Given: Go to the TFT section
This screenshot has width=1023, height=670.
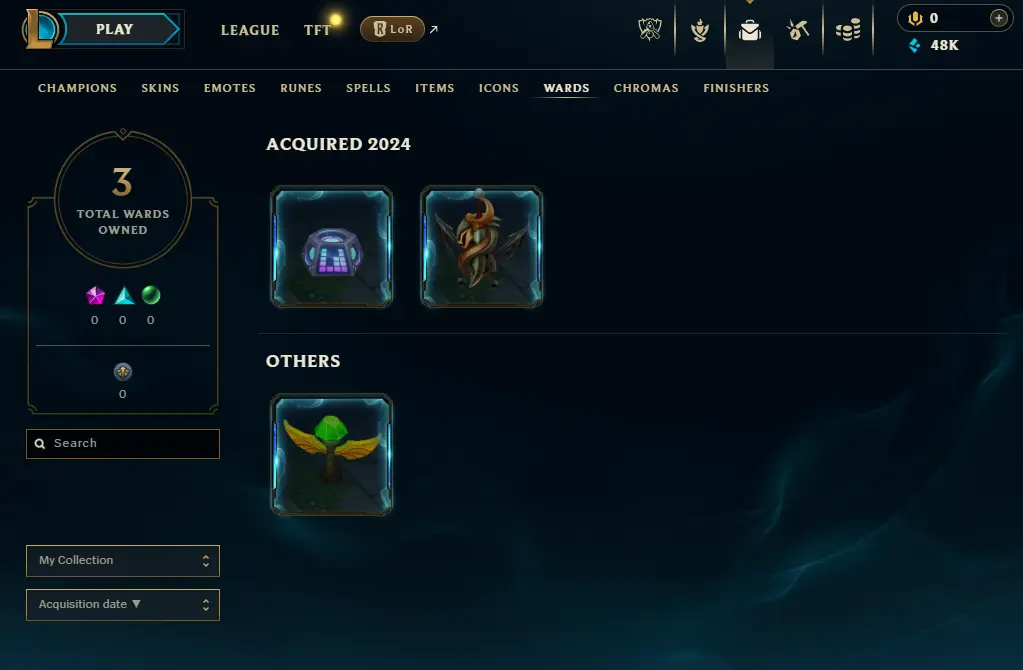Looking at the screenshot, I should [x=317, y=30].
